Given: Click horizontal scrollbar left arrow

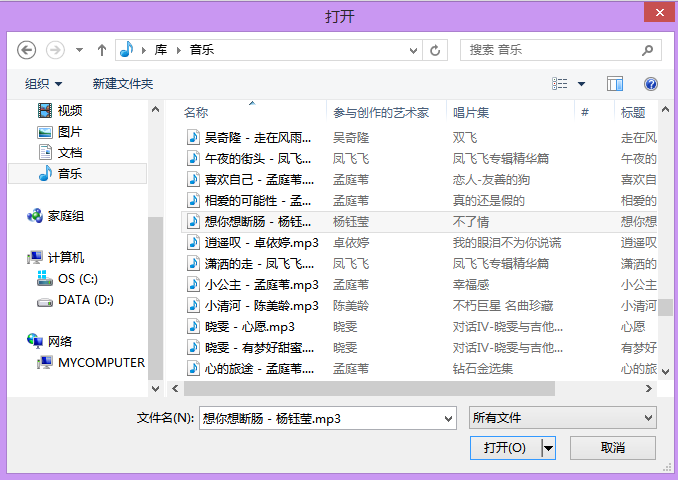Looking at the screenshot, I should (x=175, y=389).
